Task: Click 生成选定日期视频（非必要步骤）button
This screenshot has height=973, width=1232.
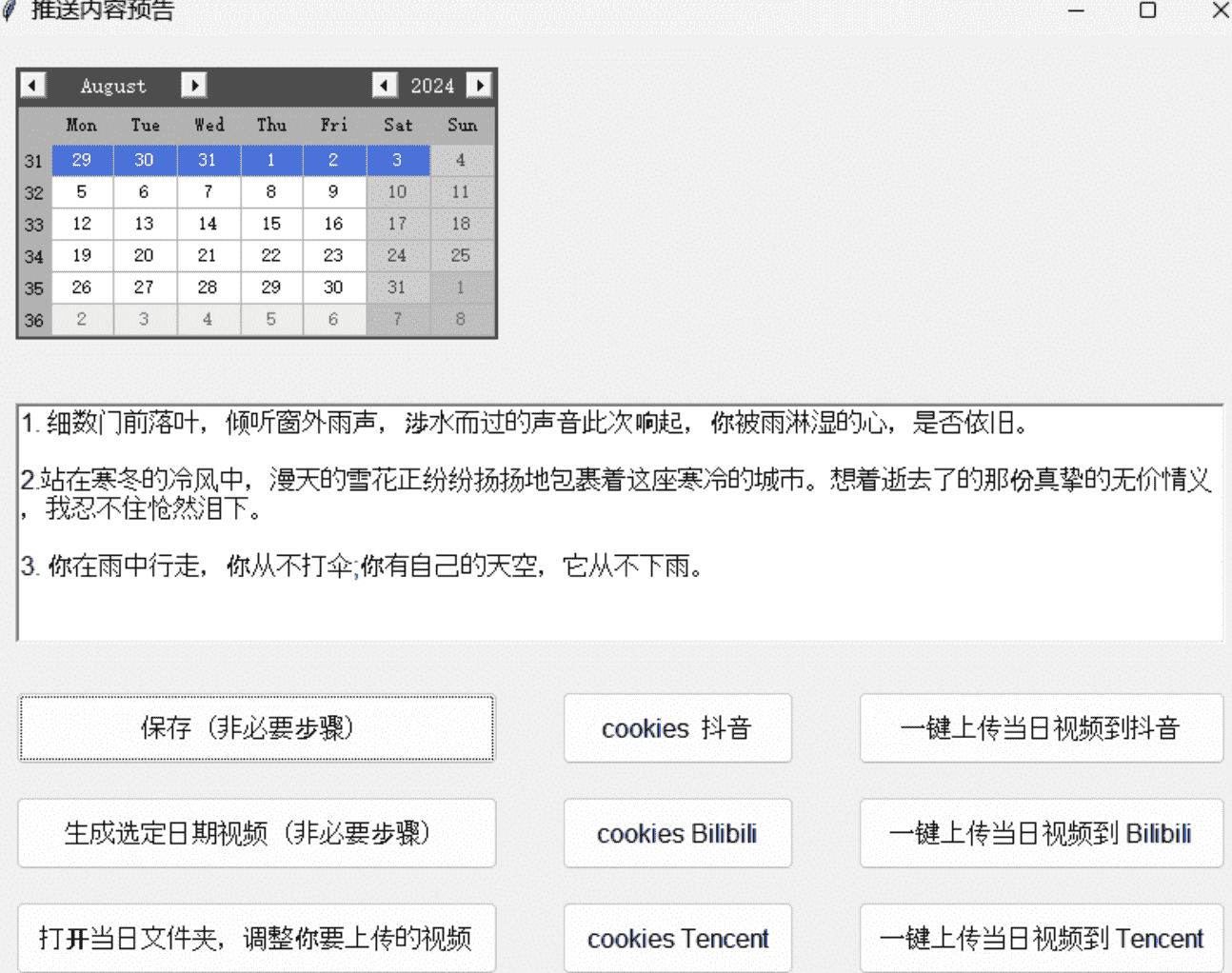Action: tap(256, 833)
